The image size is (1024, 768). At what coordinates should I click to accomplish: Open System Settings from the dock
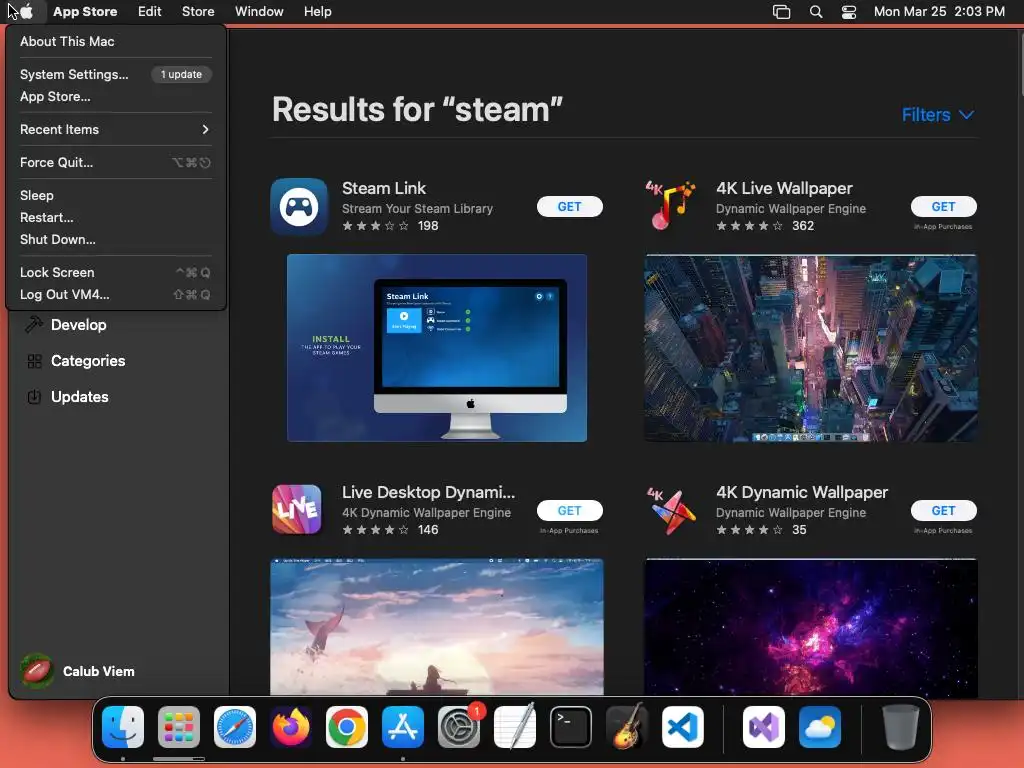click(x=459, y=727)
